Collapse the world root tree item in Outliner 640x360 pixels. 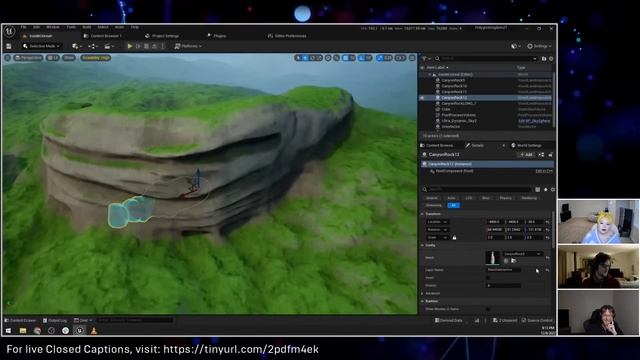pyautogui.click(x=429, y=75)
